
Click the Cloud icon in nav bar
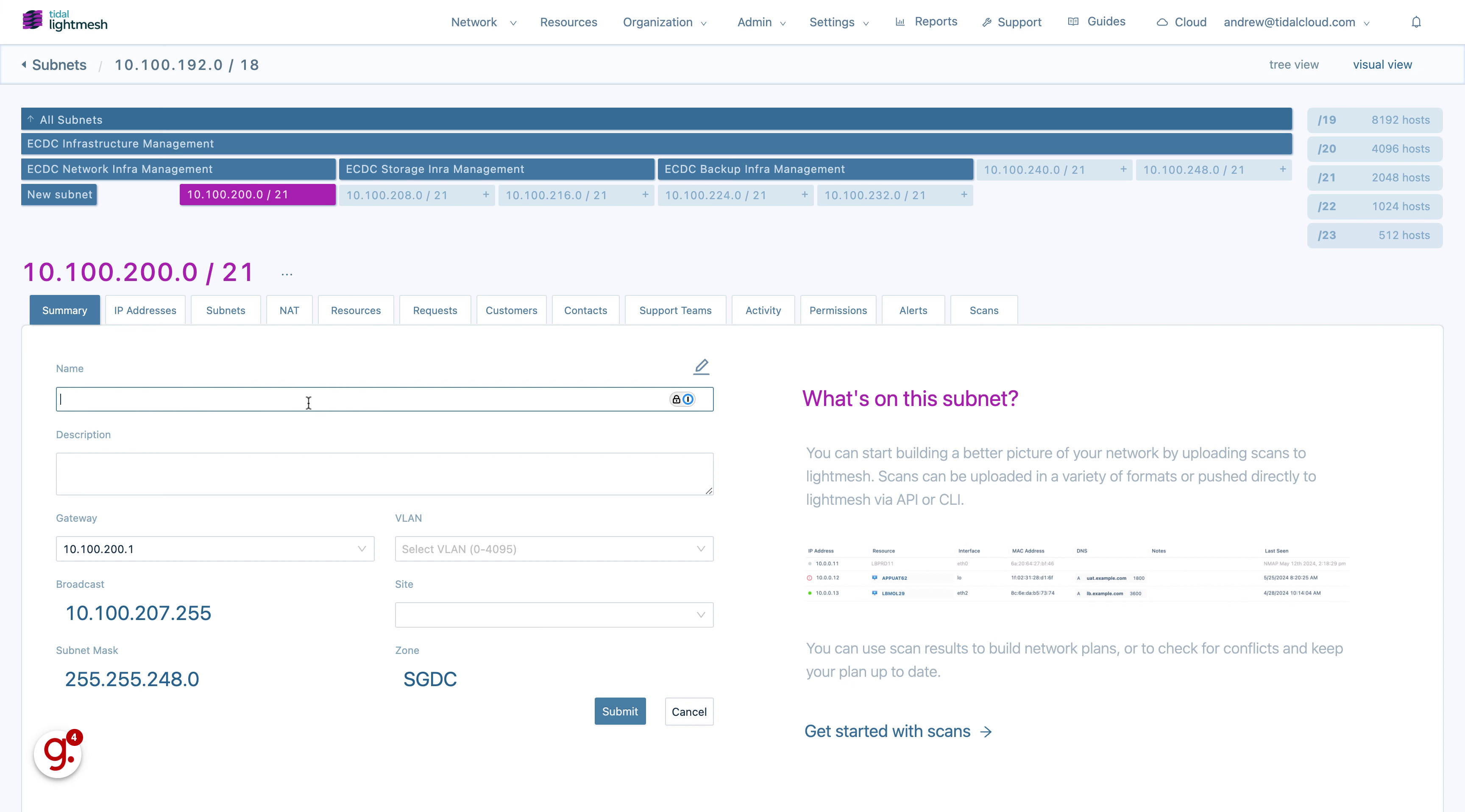(x=1163, y=22)
